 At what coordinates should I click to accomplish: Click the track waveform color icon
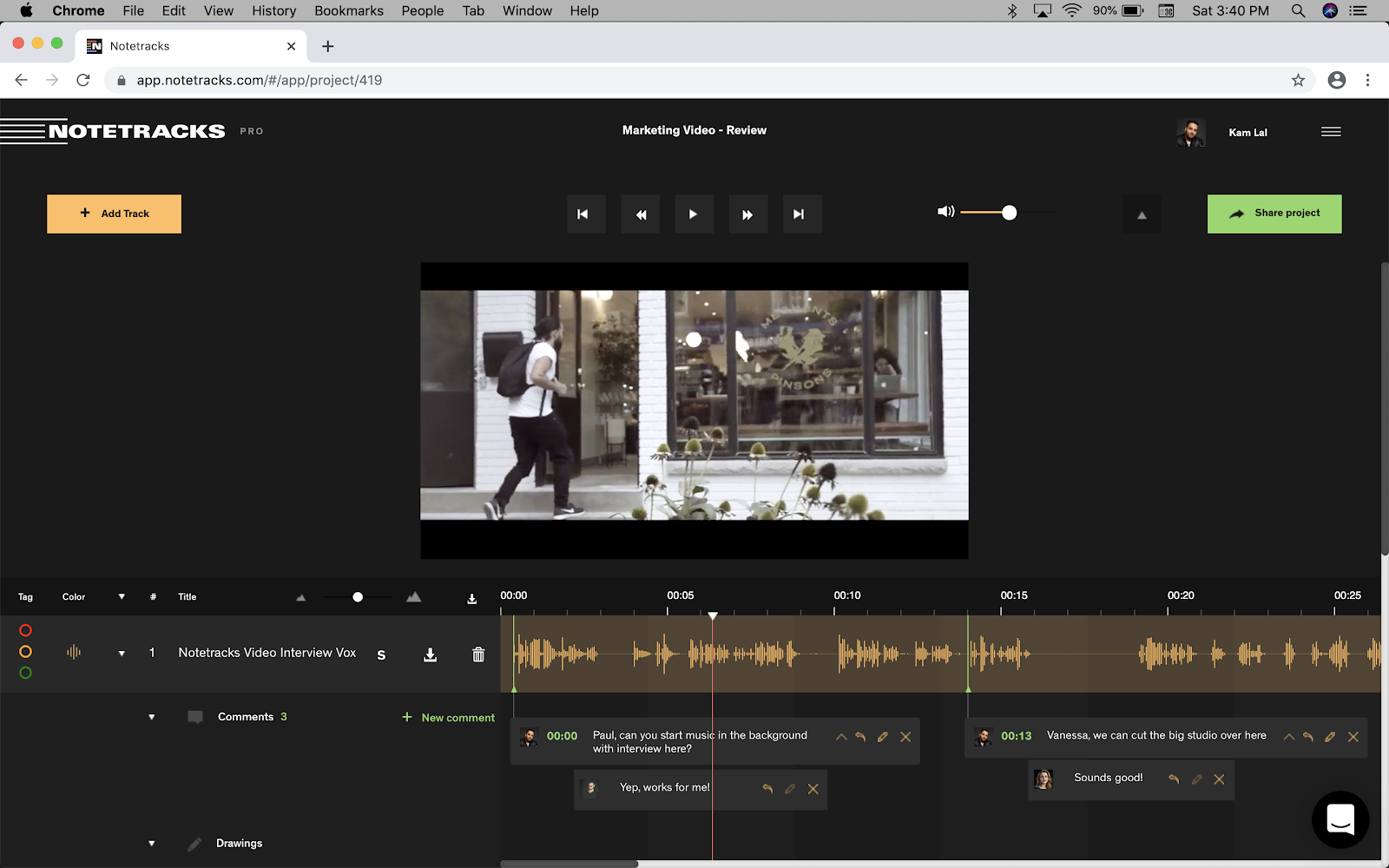click(x=74, y=652)
